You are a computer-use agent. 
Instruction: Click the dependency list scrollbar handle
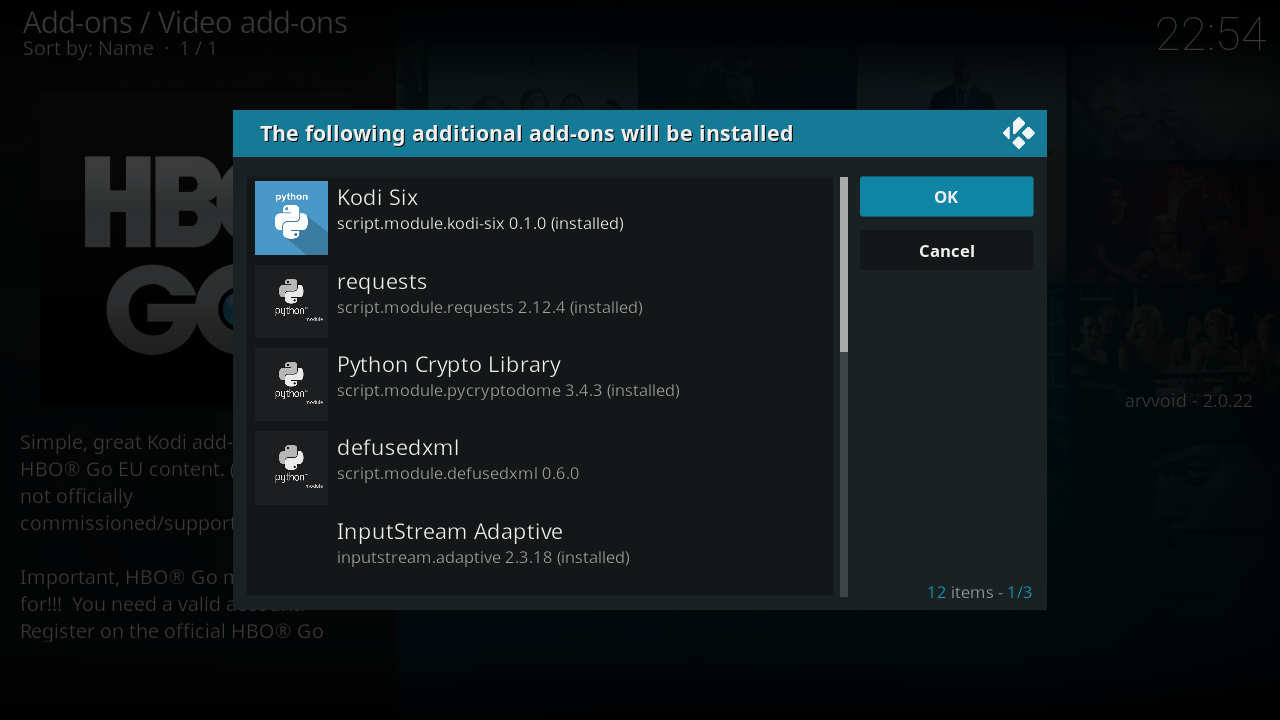point(844,265)
